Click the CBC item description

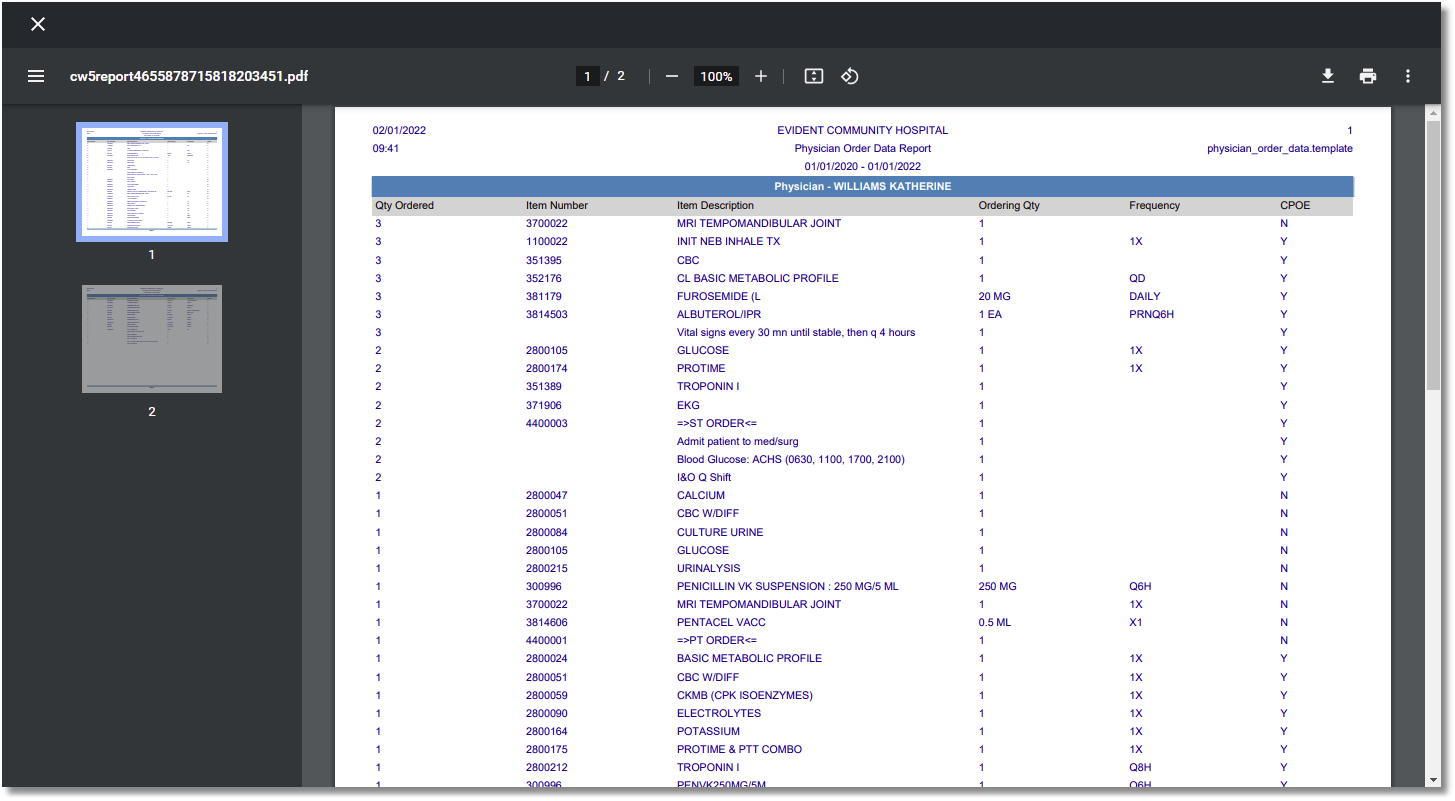(x=688, y=260)
